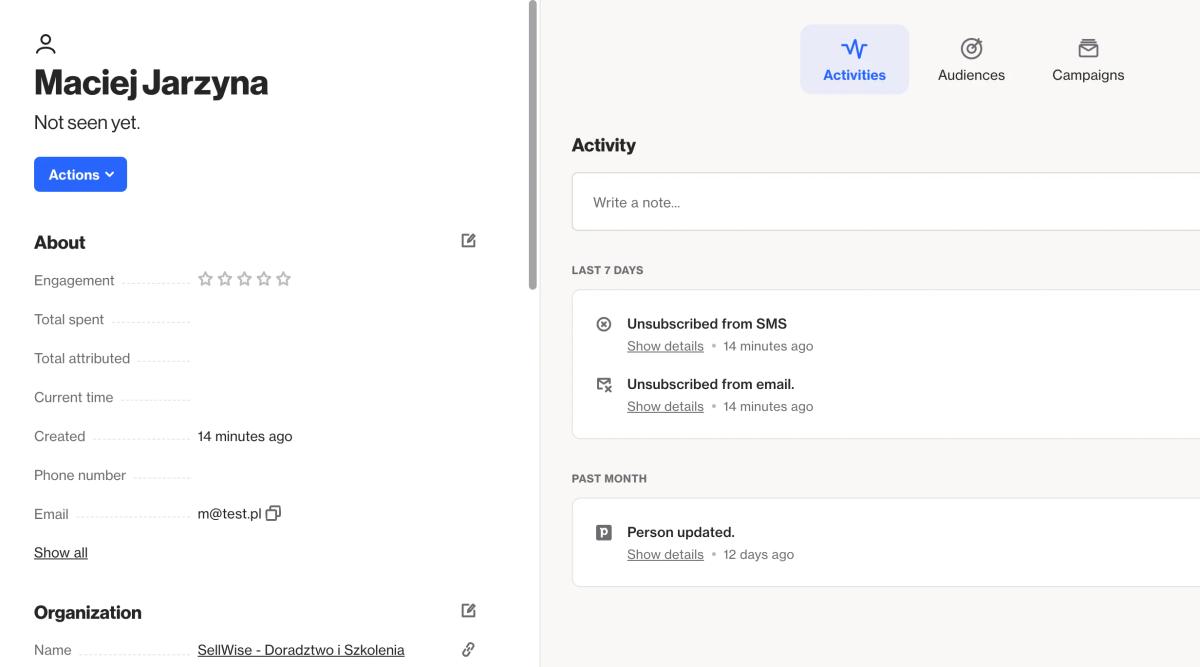Open the SellWise - Doradztwo i Szkolenia link
The image size is (1200, 667).
click(x=301, y=650)
